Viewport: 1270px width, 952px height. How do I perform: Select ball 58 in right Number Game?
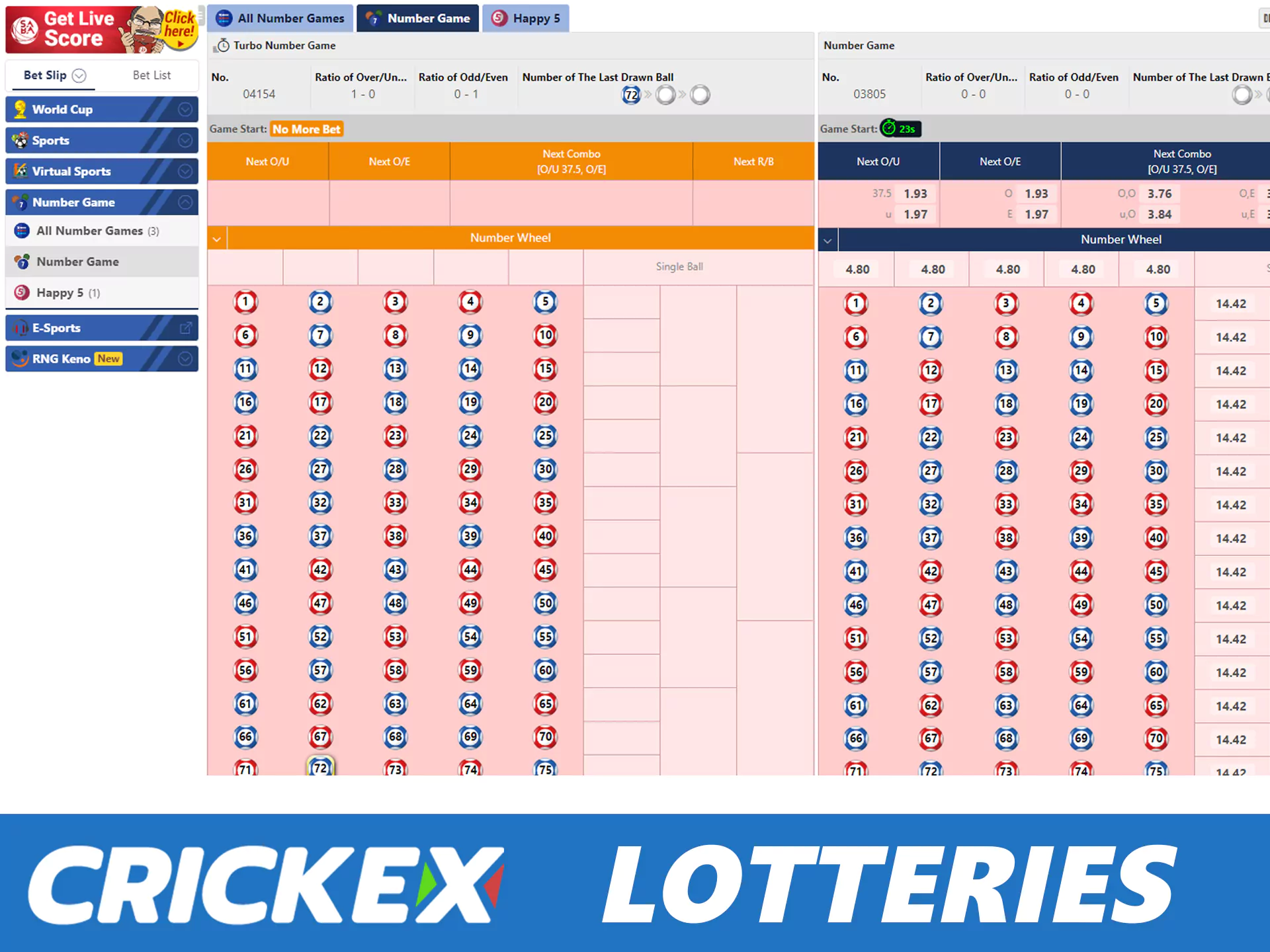(x=1006, y=672)
